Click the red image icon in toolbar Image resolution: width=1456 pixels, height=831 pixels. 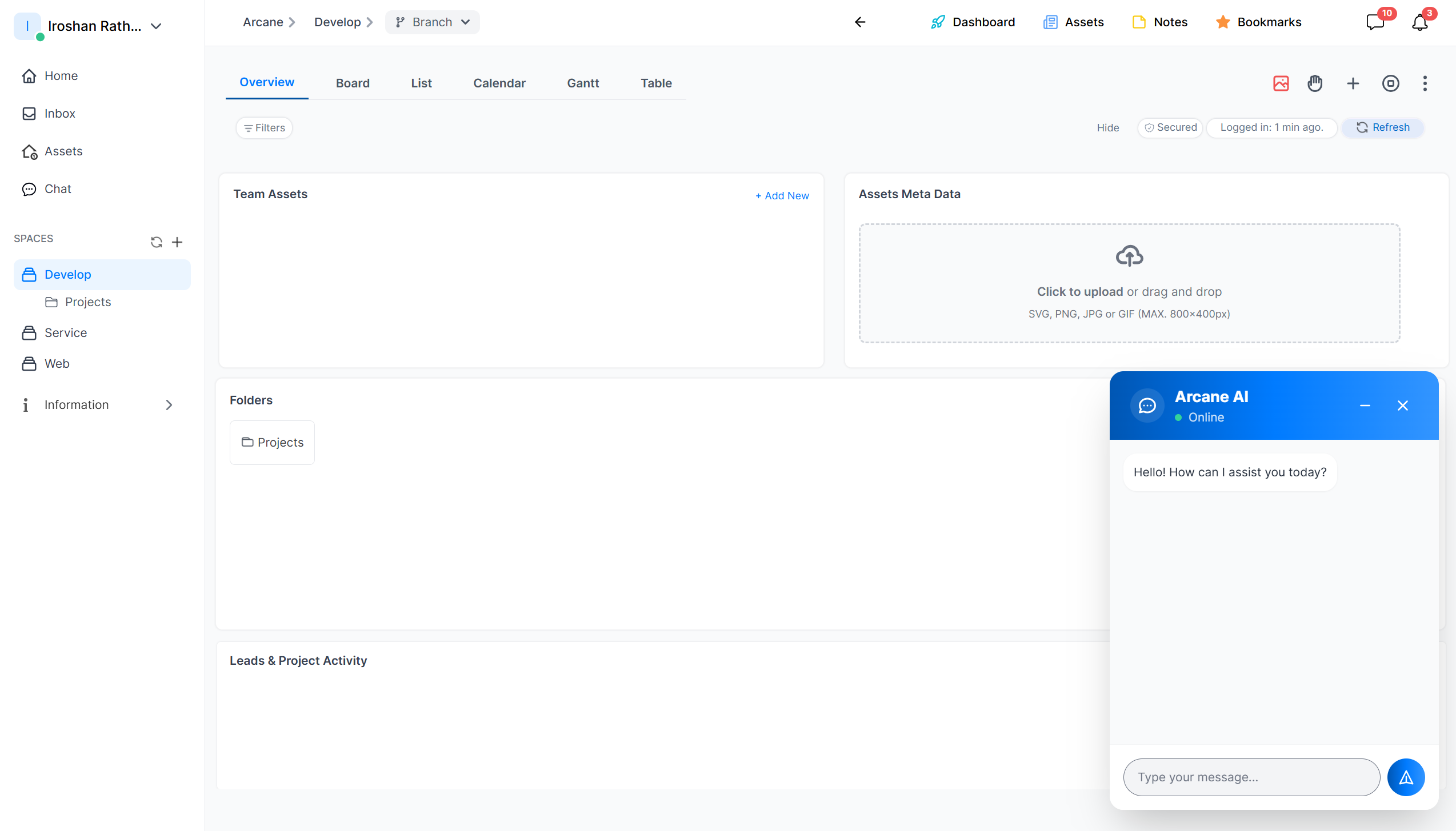(1281, 83)
